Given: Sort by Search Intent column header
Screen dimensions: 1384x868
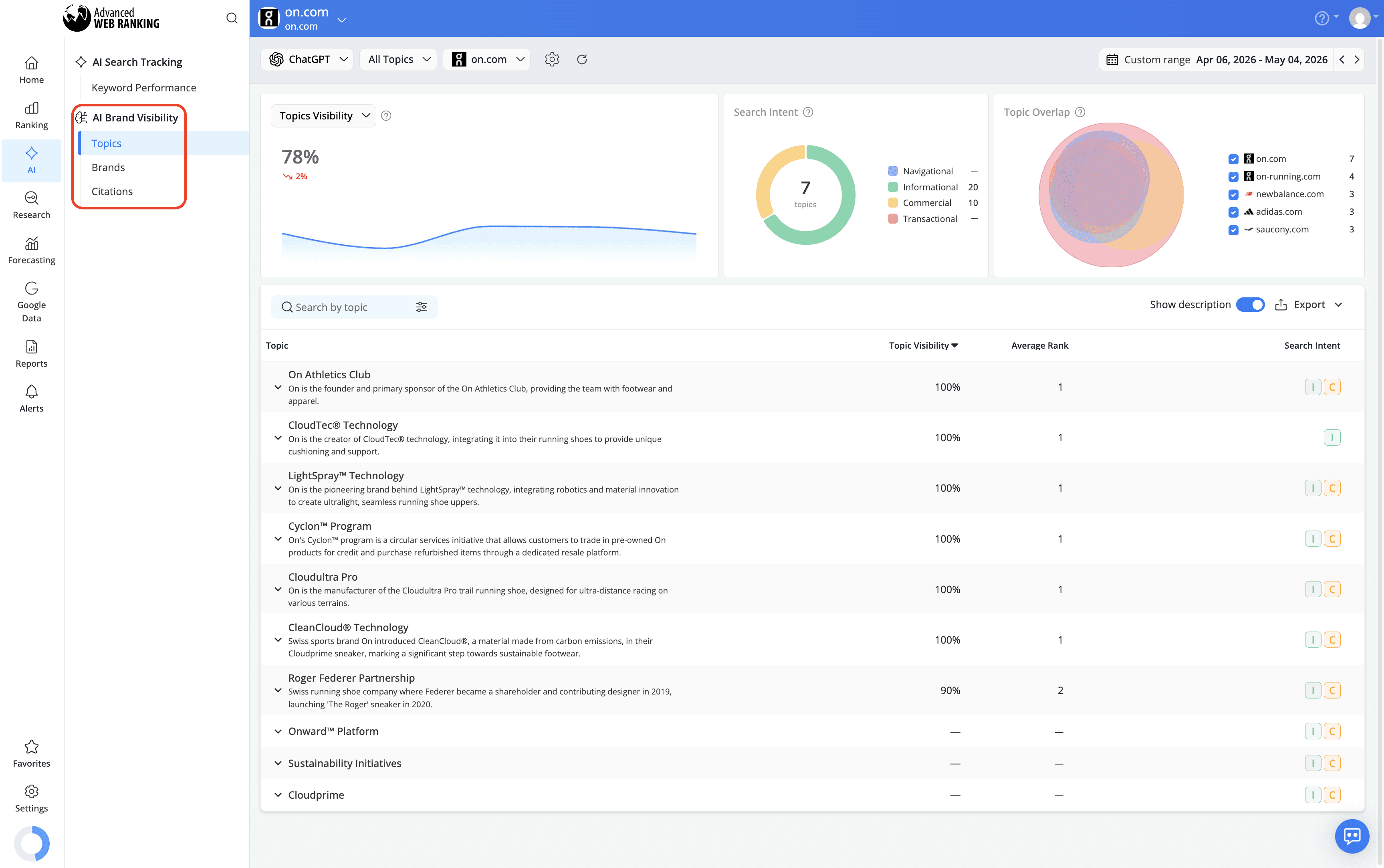Looking at the screenshot, I should point(1312,345).
